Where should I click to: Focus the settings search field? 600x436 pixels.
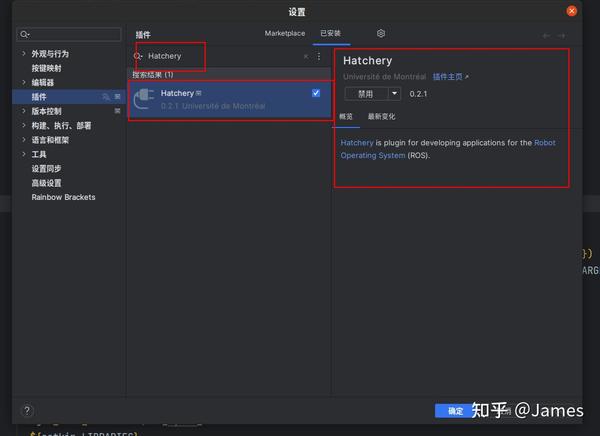[x=69, y=34]
